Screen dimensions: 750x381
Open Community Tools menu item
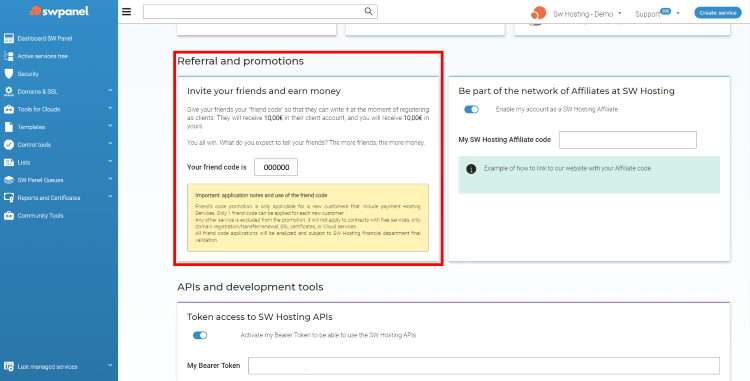tap(40, 216)
